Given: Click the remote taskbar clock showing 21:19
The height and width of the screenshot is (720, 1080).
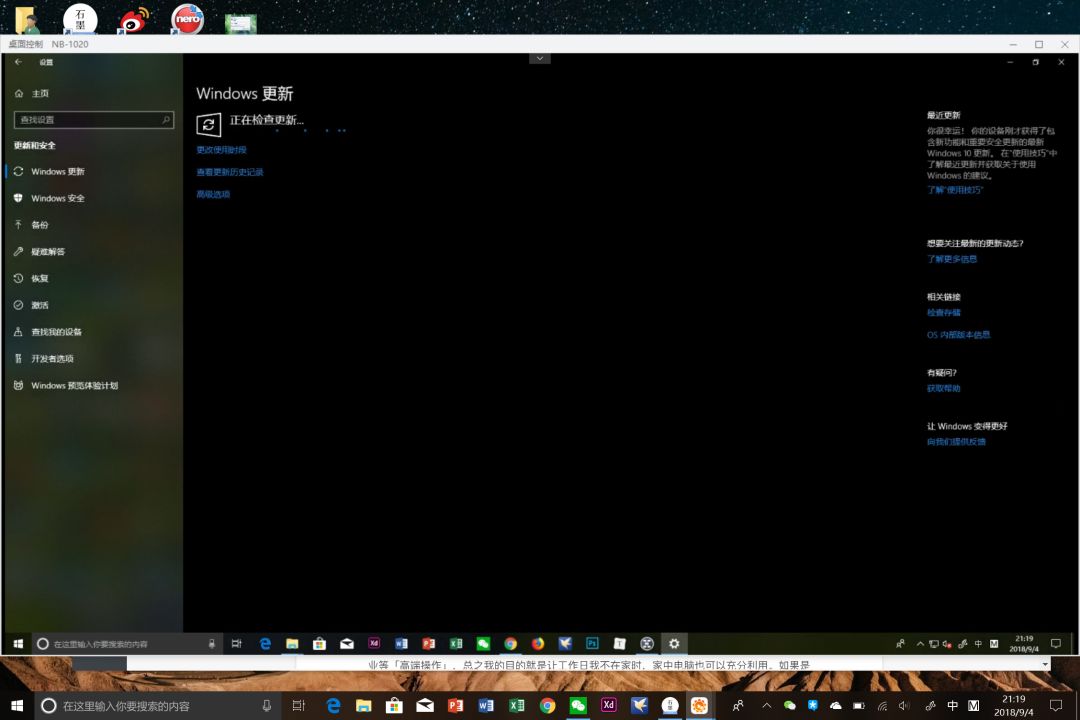Looking at the screenshot, I should [x=1024, y=644].
